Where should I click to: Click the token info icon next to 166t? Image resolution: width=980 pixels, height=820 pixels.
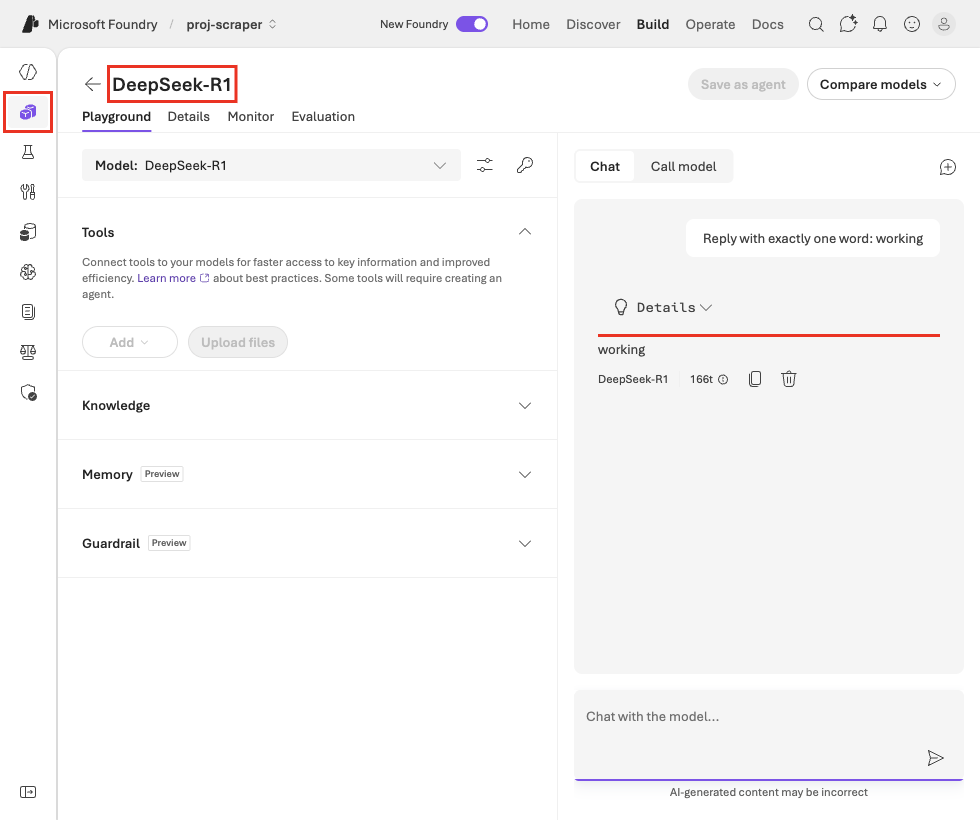[x=723, y=379]
